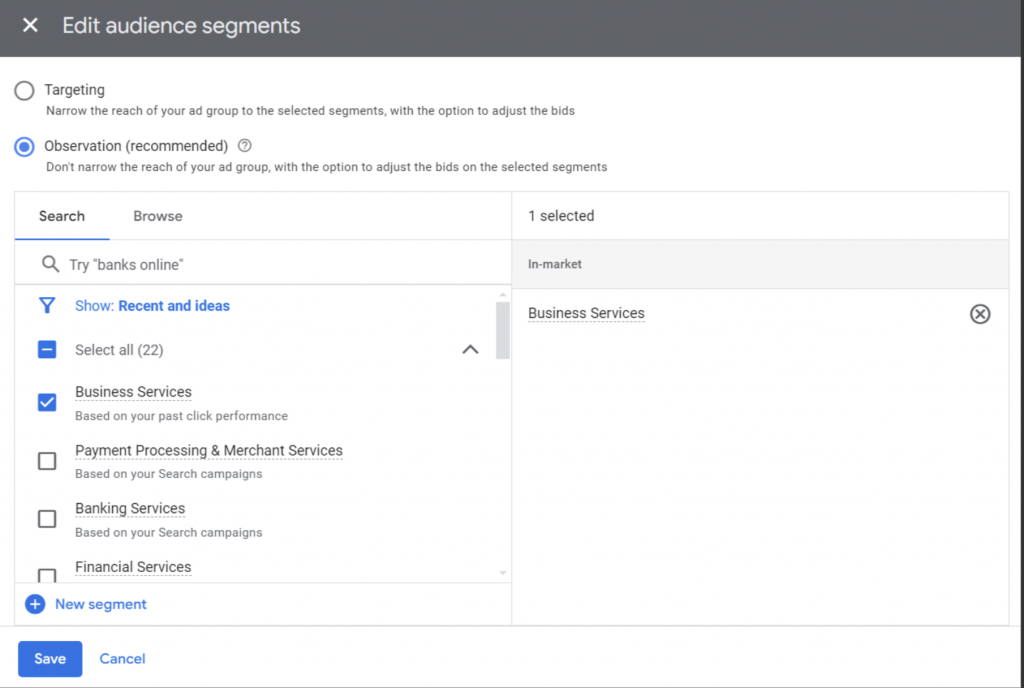Switch to the Browse tab
This screenshot has width=1024, height=688.
158,216
